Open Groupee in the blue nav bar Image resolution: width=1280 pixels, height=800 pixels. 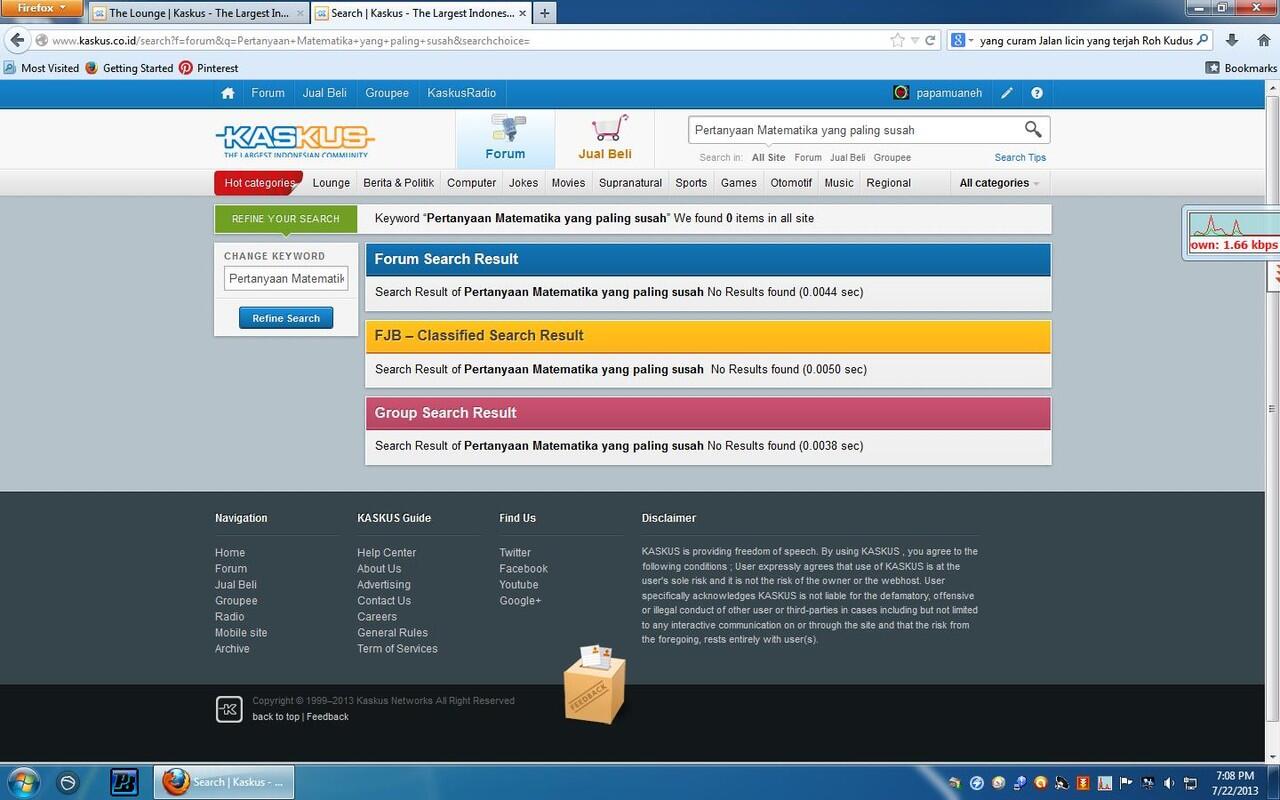(x=387, y=93)
